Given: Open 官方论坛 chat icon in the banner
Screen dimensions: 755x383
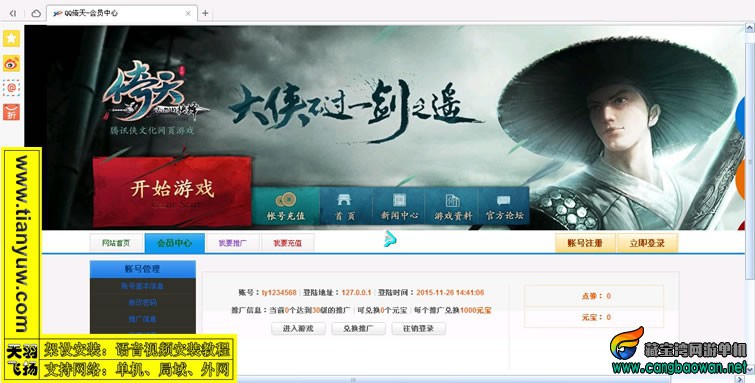Looking at the screenshot, I should coord(504,206).
